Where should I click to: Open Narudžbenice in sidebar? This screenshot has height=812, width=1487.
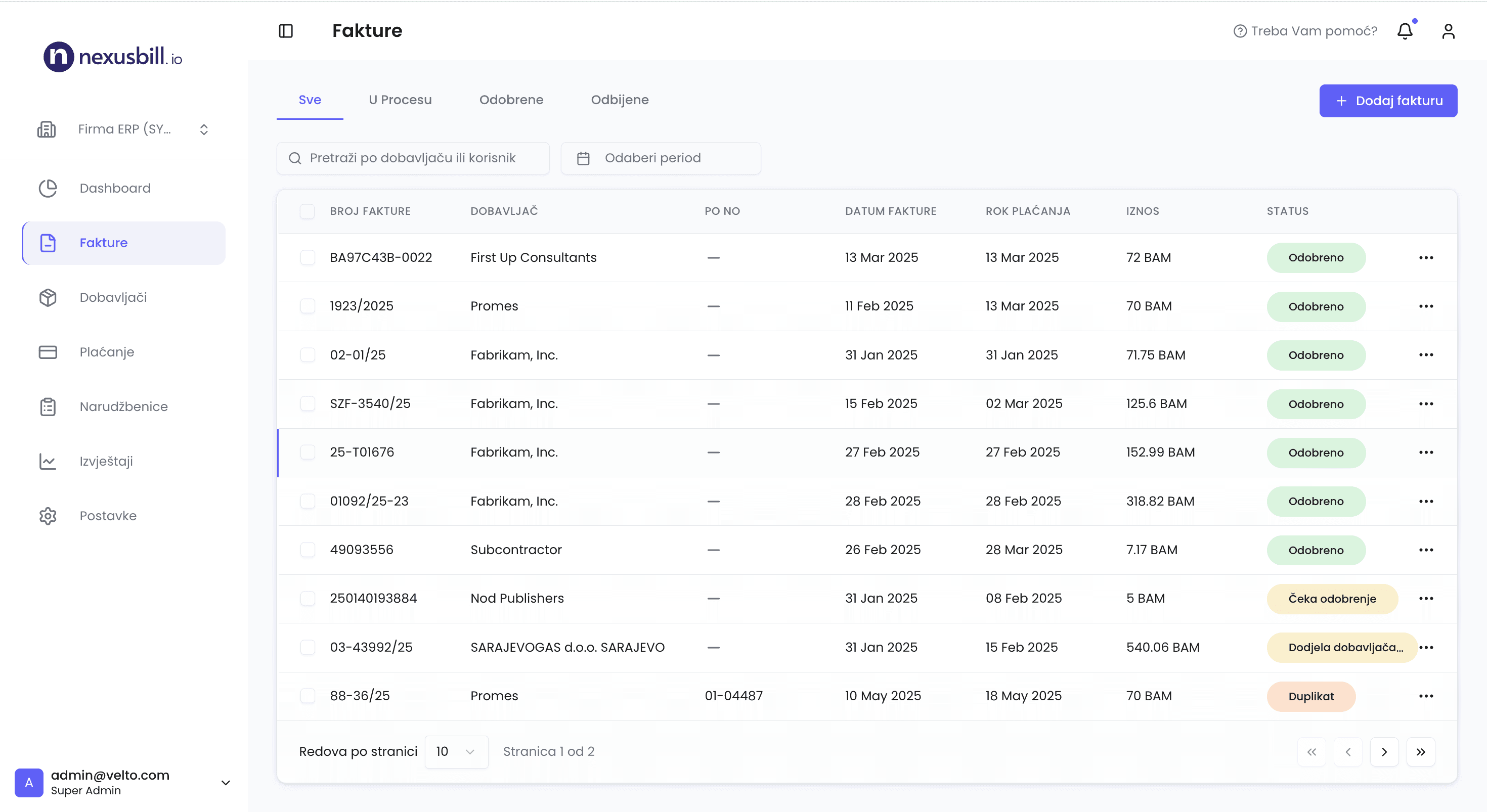tap(123, 407)
